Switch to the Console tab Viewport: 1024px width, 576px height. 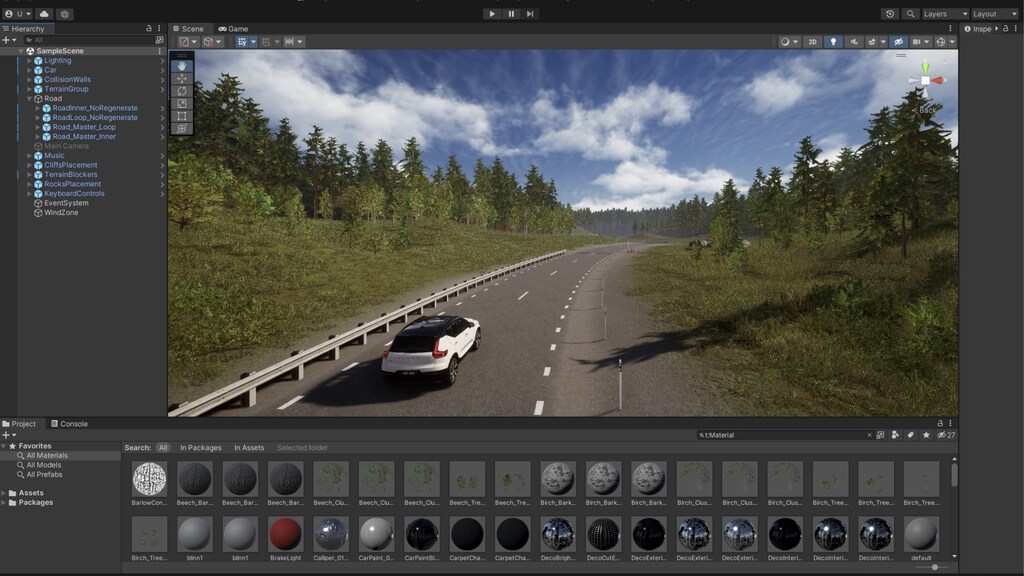point(71,423)
